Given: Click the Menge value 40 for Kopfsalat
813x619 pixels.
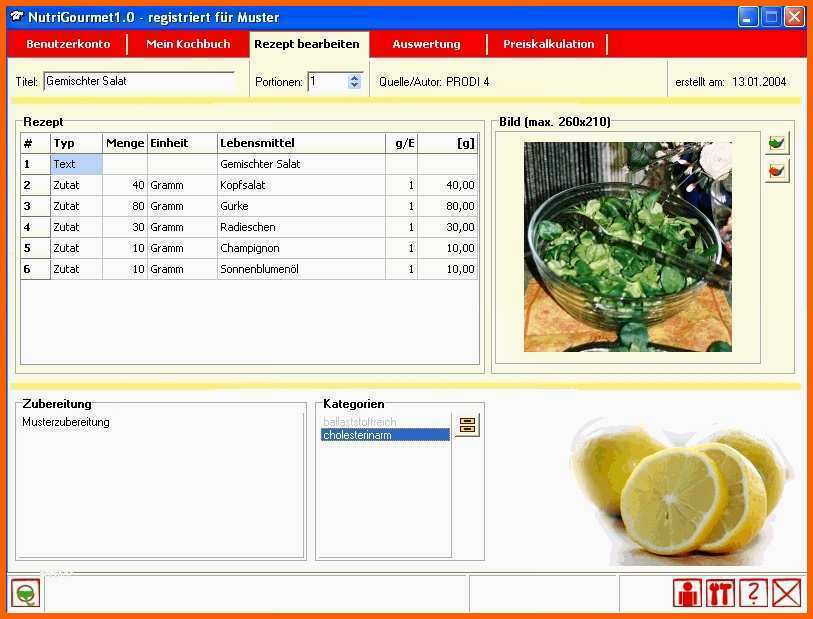Looking at the screenshot, I should (125, 185).
